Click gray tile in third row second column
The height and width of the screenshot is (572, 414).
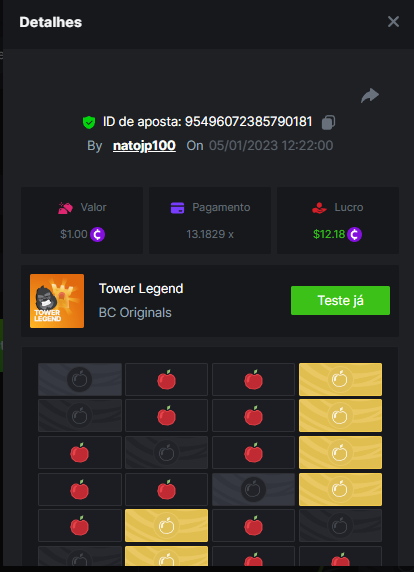click(166, 453)
